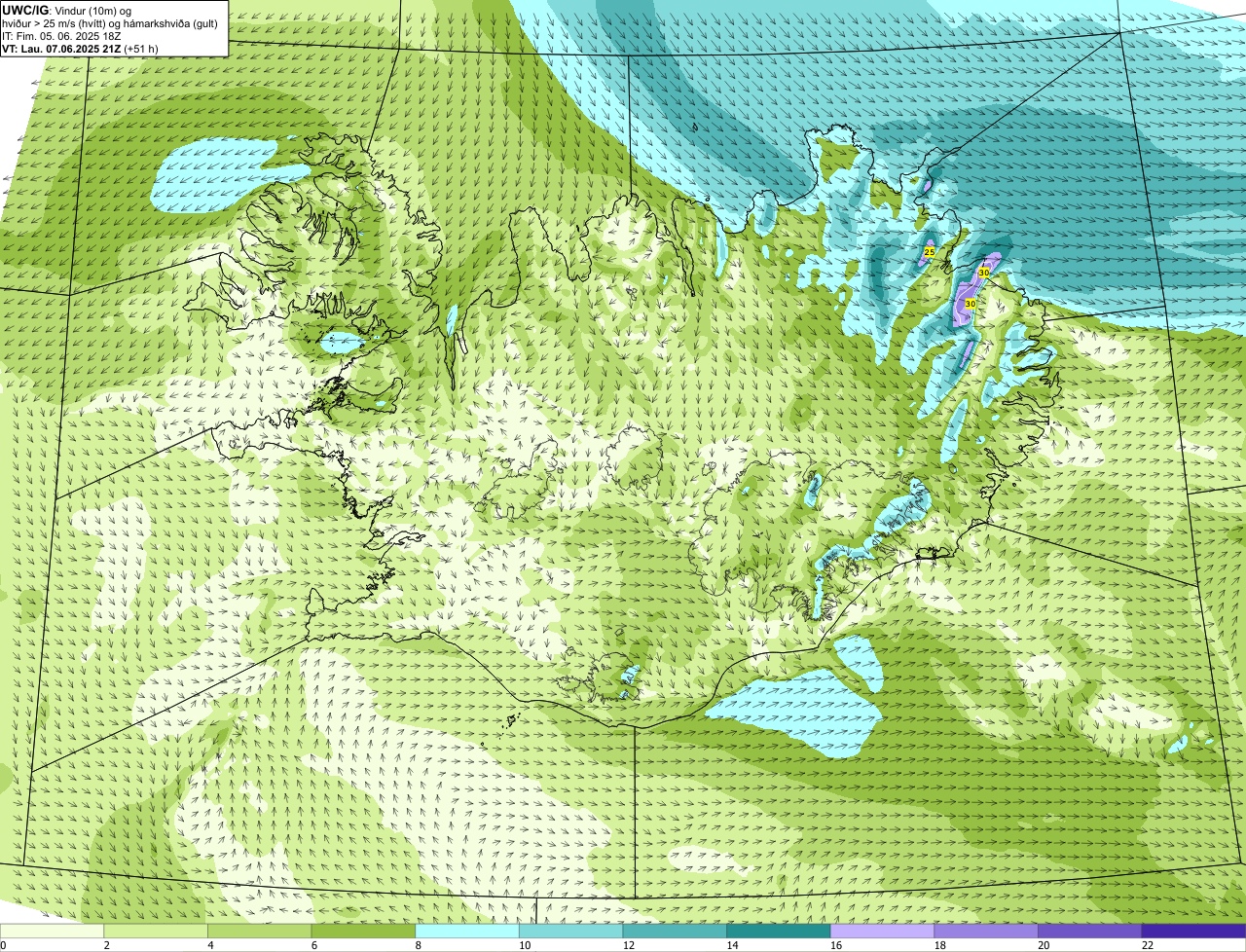This screenshot has height=952, width=1246.
Task: Click the 12–14 m/s teal legend segment
Action: [x=675, y=931]
